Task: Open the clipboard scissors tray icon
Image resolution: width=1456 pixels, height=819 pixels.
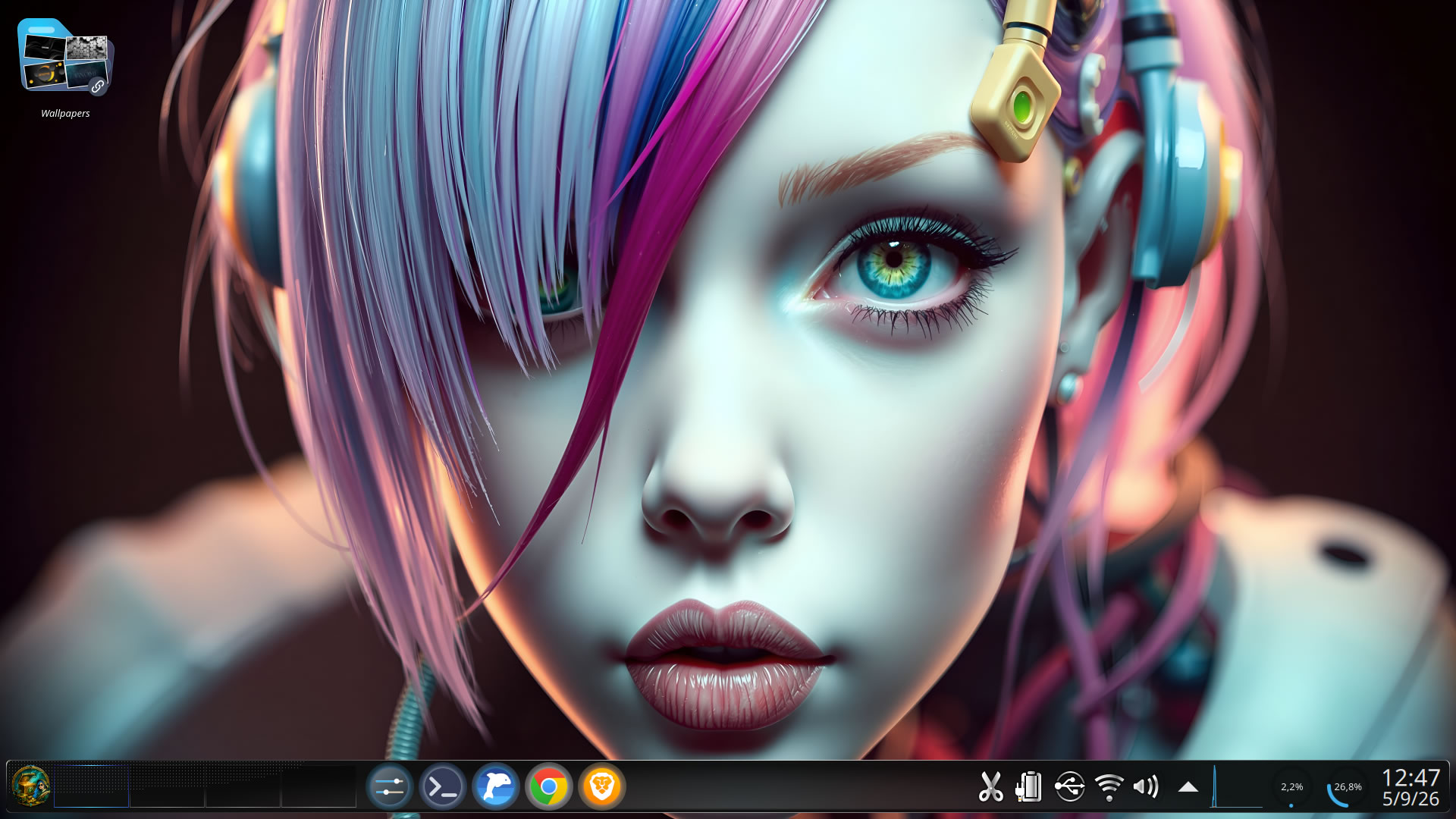Action: click(x=990, y=786)
